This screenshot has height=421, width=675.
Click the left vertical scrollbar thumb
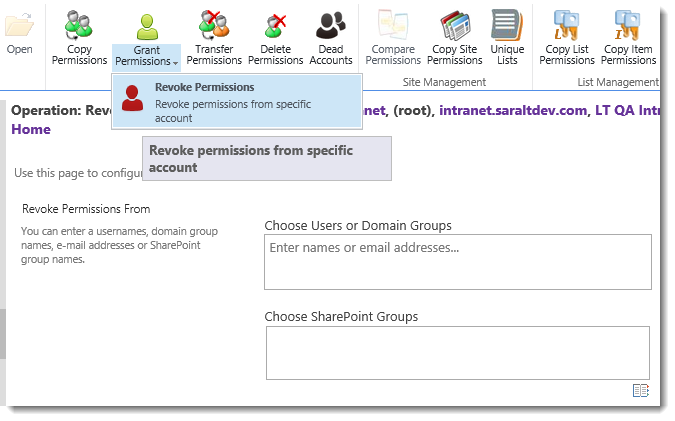3,334
